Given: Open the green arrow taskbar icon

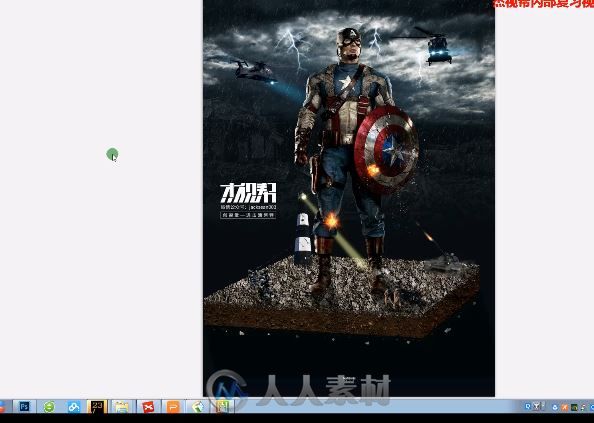Looking at the screenshot, I should pyautogui.click(x=198, y=407).
